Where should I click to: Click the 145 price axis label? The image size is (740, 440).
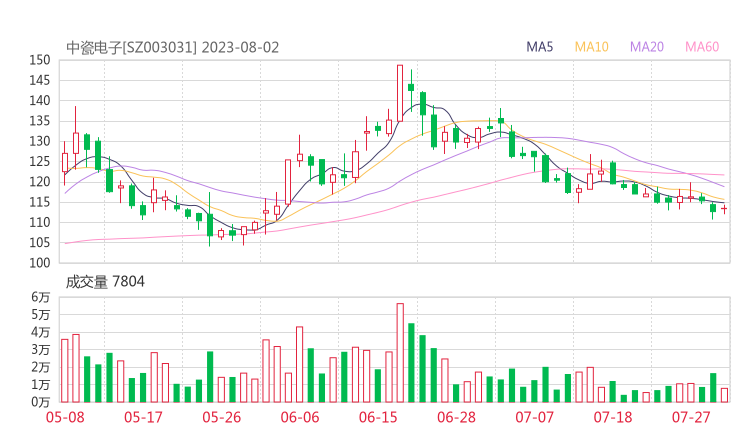[40, 80]
